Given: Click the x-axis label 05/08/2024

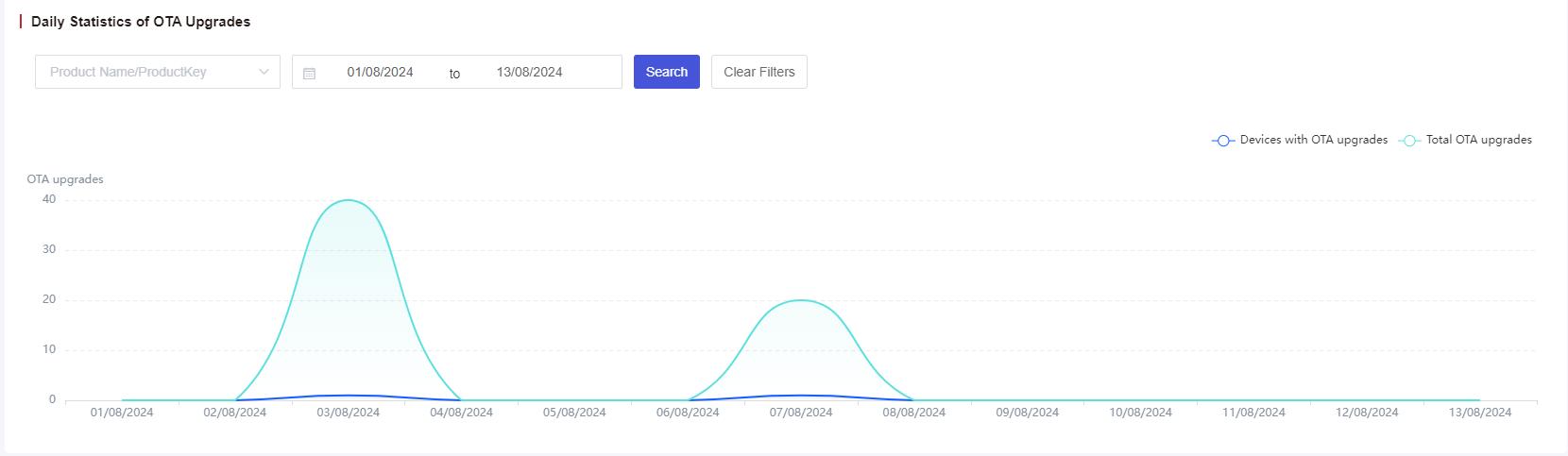Looking at the screenshot, I should pos(574,413).
